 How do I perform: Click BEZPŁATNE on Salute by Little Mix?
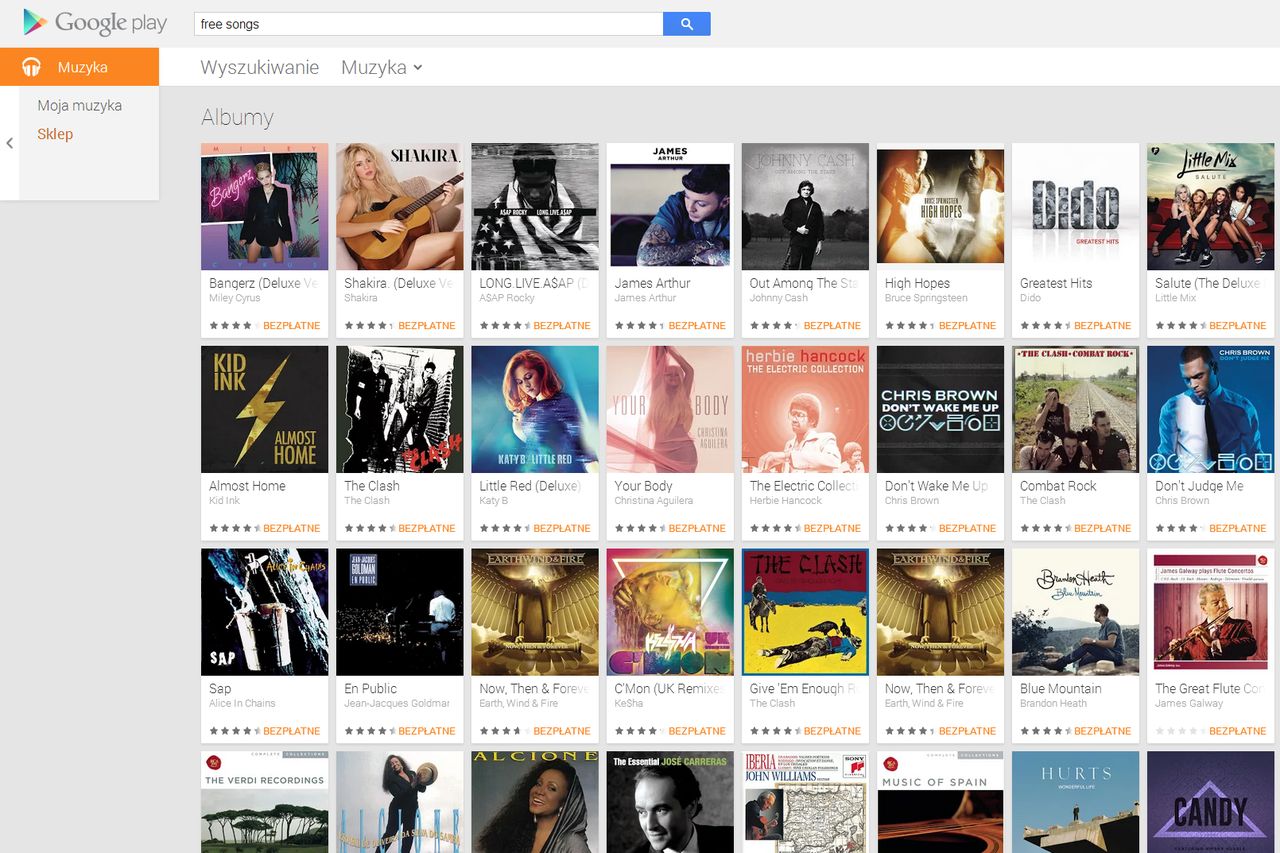point(1238,326)
